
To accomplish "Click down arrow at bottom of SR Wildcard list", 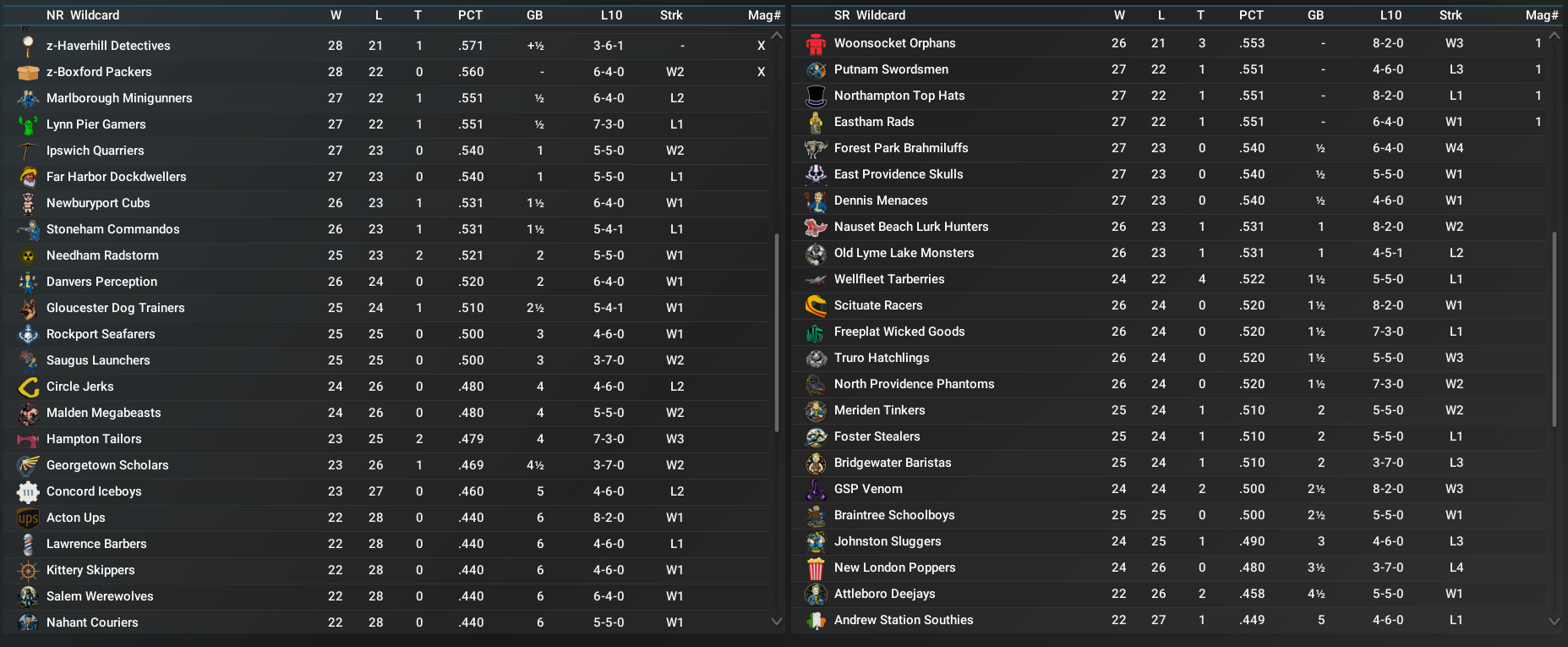I will pos(1554,621).
